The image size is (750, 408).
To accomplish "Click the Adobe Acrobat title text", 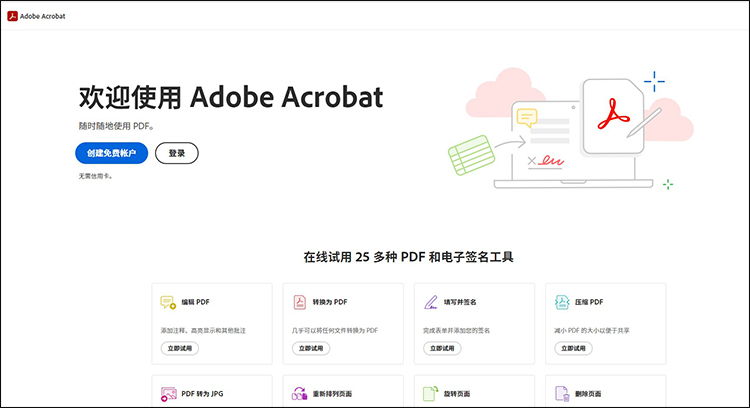I will coord(43,16).
